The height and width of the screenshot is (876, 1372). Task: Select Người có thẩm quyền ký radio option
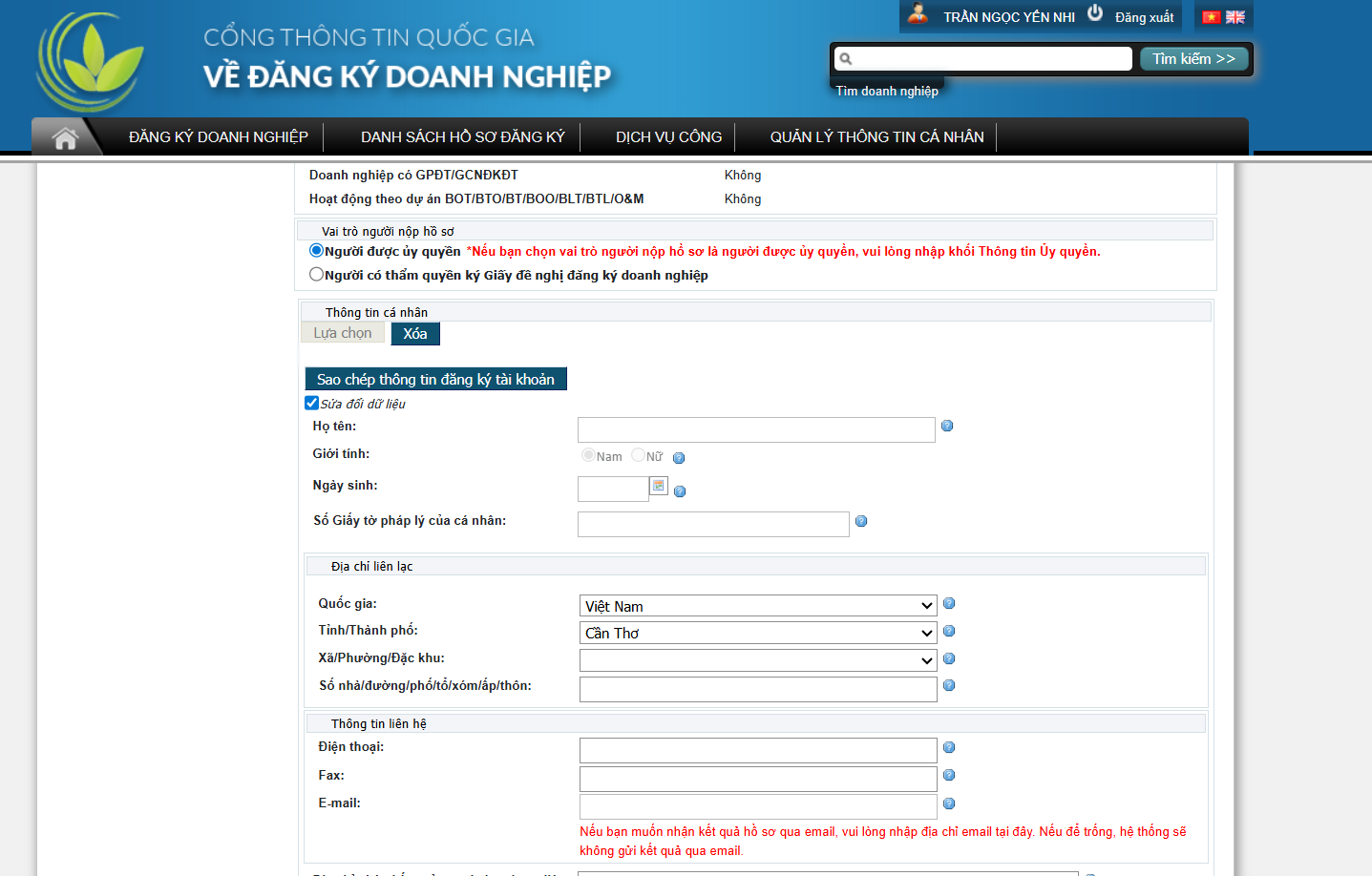pyautogui.click(x=316, y=275)
